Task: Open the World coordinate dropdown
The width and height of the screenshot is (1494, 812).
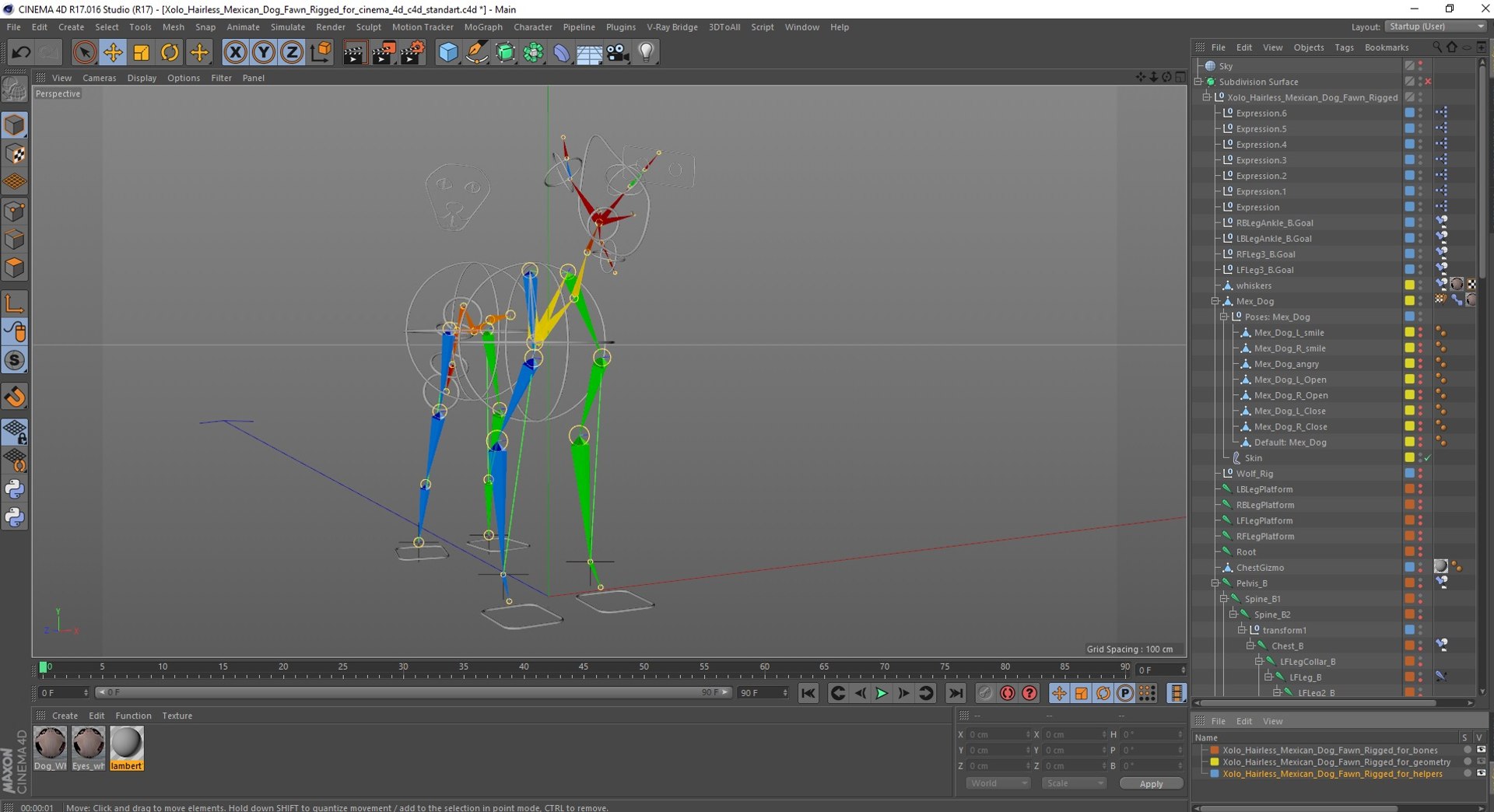Action: coord(998,783)
